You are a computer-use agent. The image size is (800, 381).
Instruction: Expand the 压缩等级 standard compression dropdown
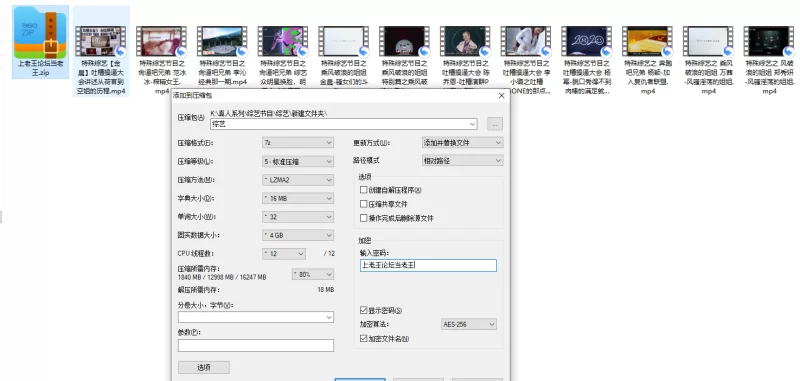click(298, 161)
